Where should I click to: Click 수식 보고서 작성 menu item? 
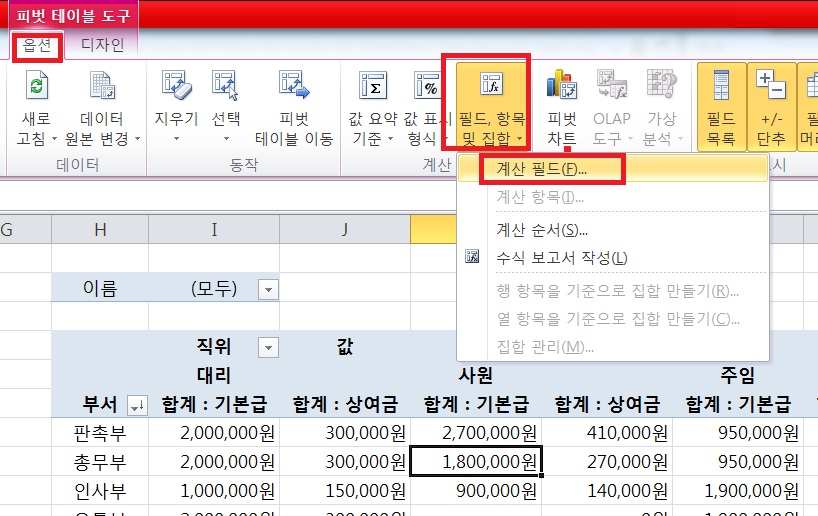[562, 259]
